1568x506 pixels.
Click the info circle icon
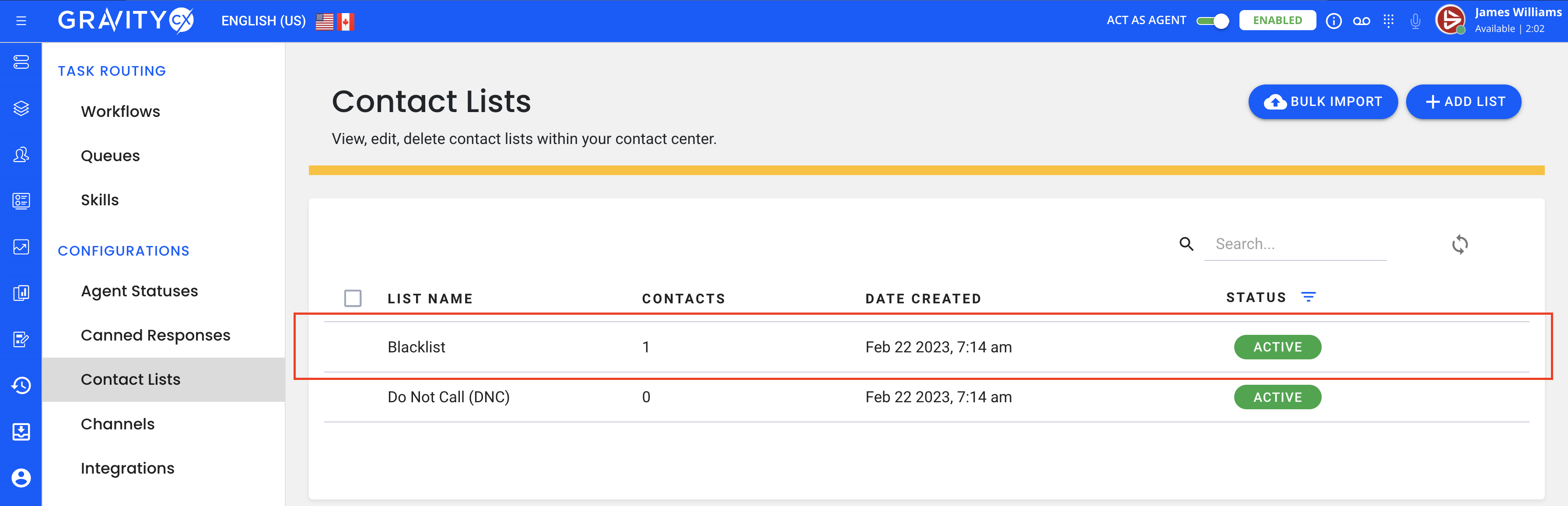click(x=1333, y=21)
